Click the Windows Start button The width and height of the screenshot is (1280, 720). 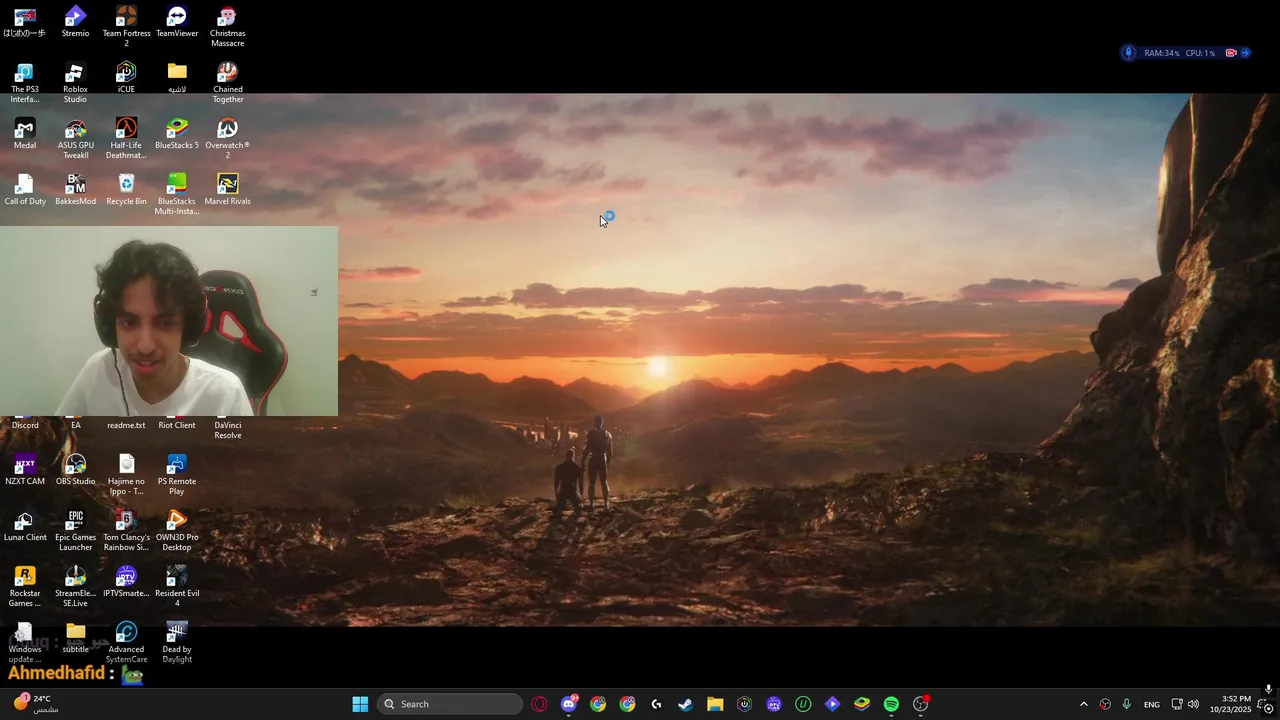(360, 704)
